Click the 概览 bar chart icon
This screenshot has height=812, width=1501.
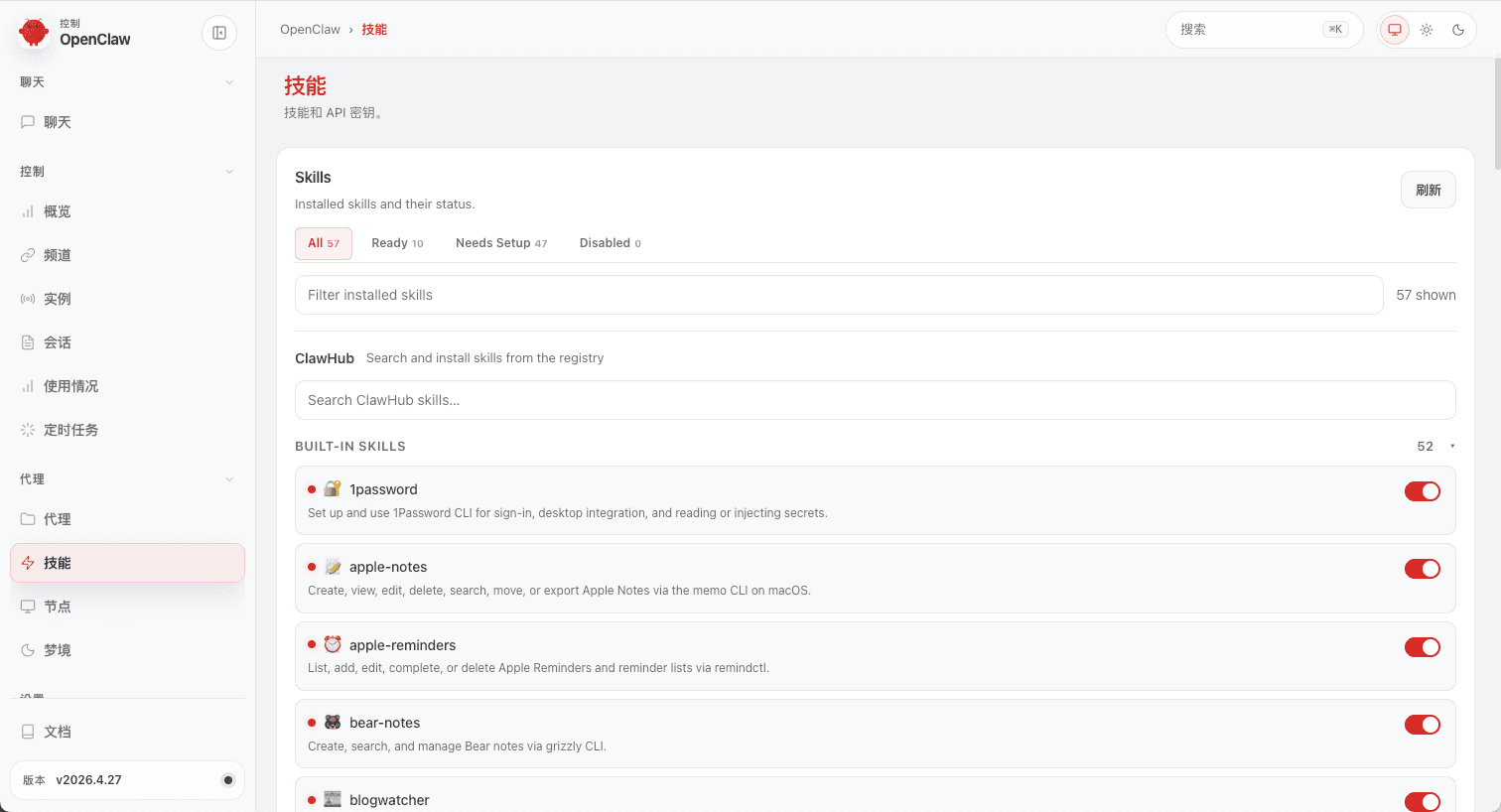click(x=28, y=211)
